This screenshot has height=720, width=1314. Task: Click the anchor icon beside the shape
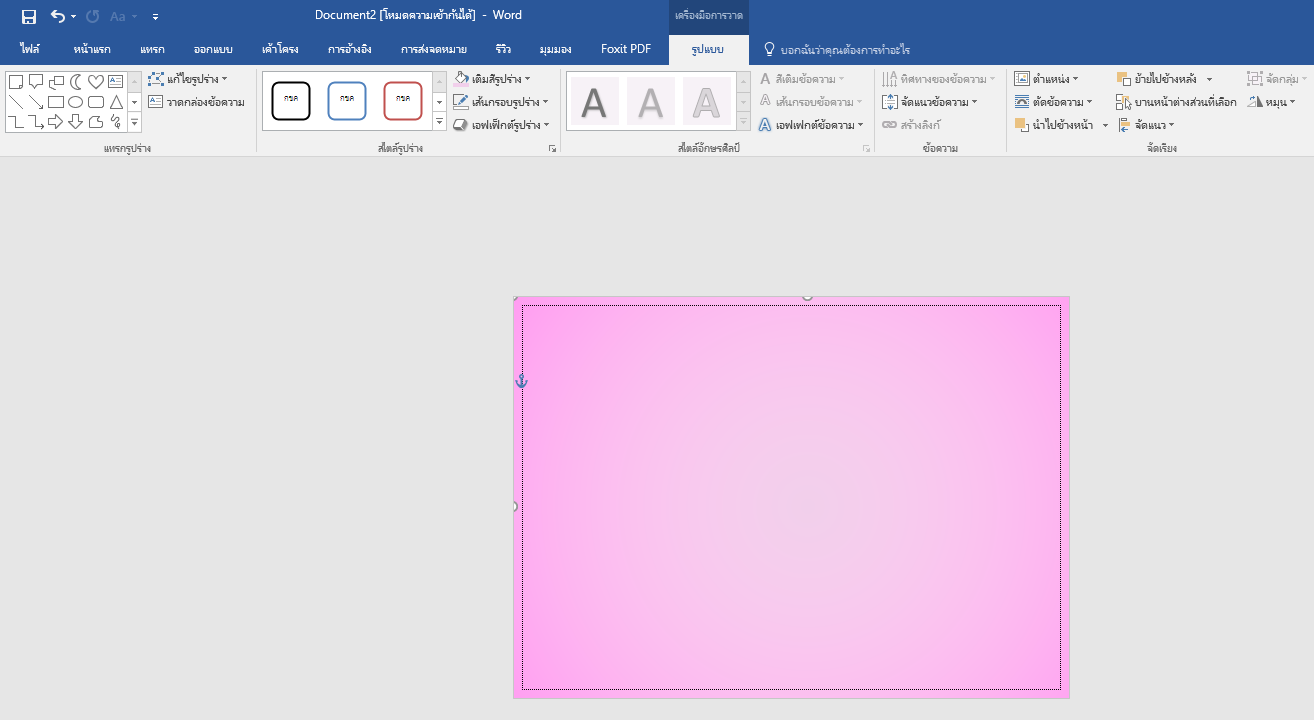521,381
